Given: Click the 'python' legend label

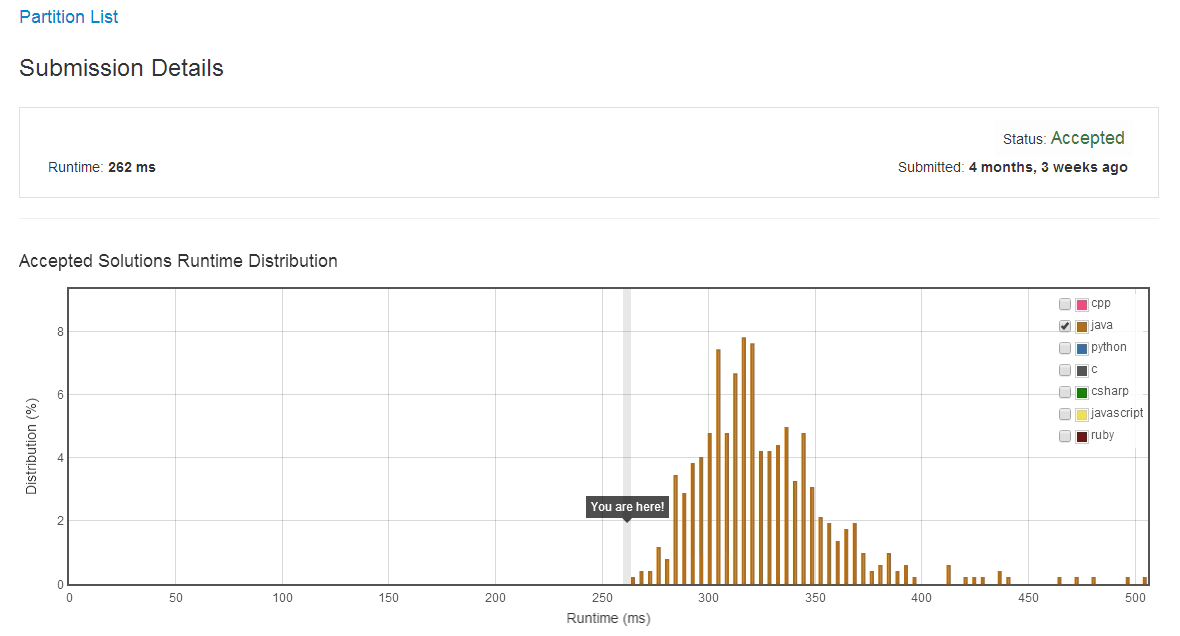Looking at the screenshot, I should 1109,347.
